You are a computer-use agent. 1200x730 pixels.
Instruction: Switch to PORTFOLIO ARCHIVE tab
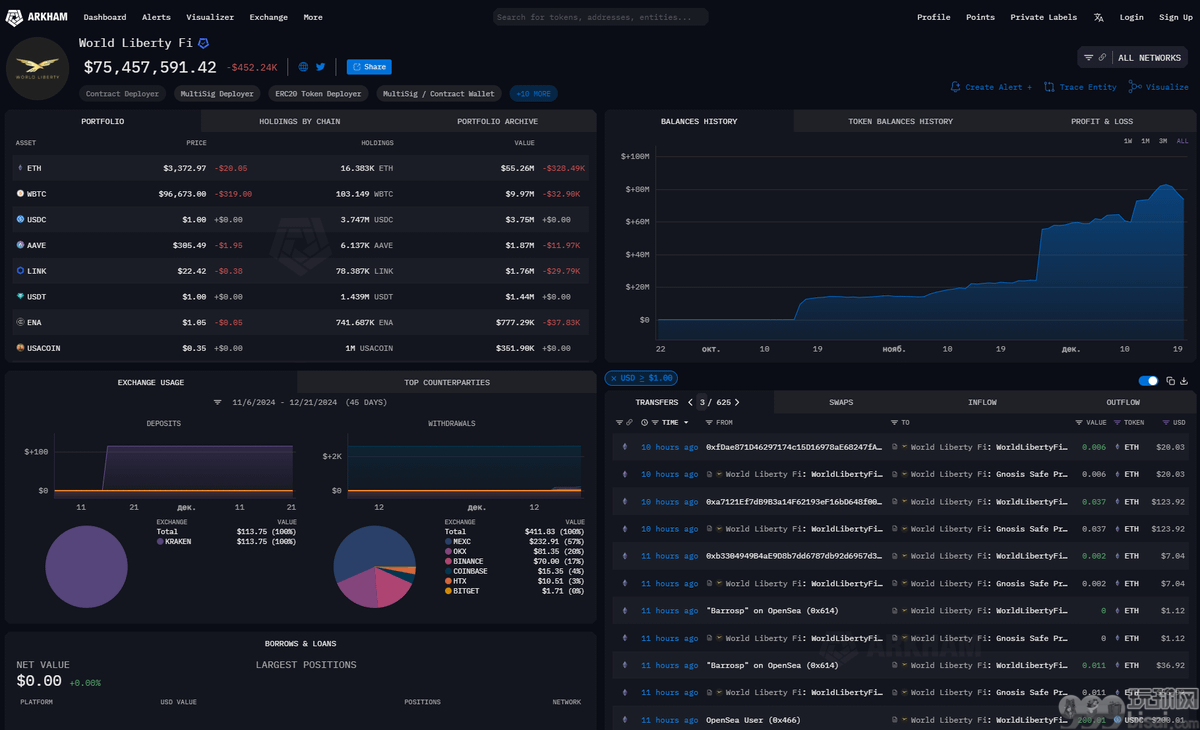(x=497, y=121)
